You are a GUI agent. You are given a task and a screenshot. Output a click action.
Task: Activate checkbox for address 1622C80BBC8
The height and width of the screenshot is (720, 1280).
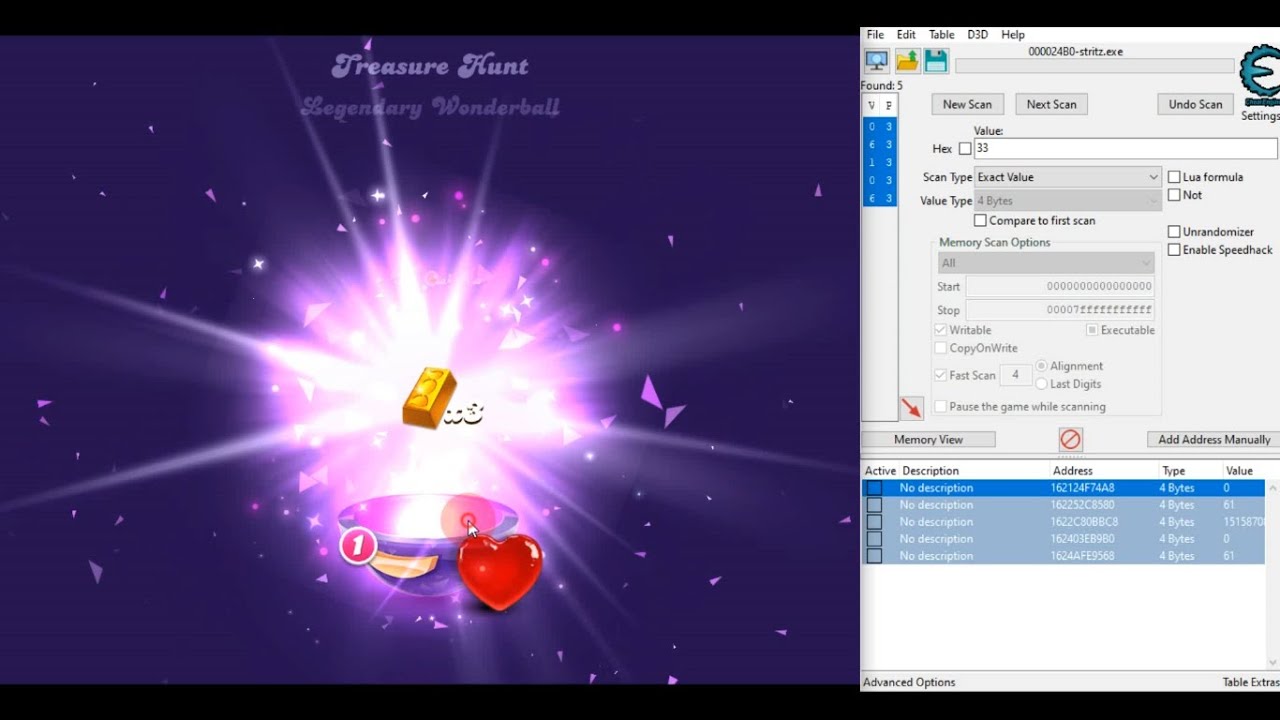tap(874, 522)
